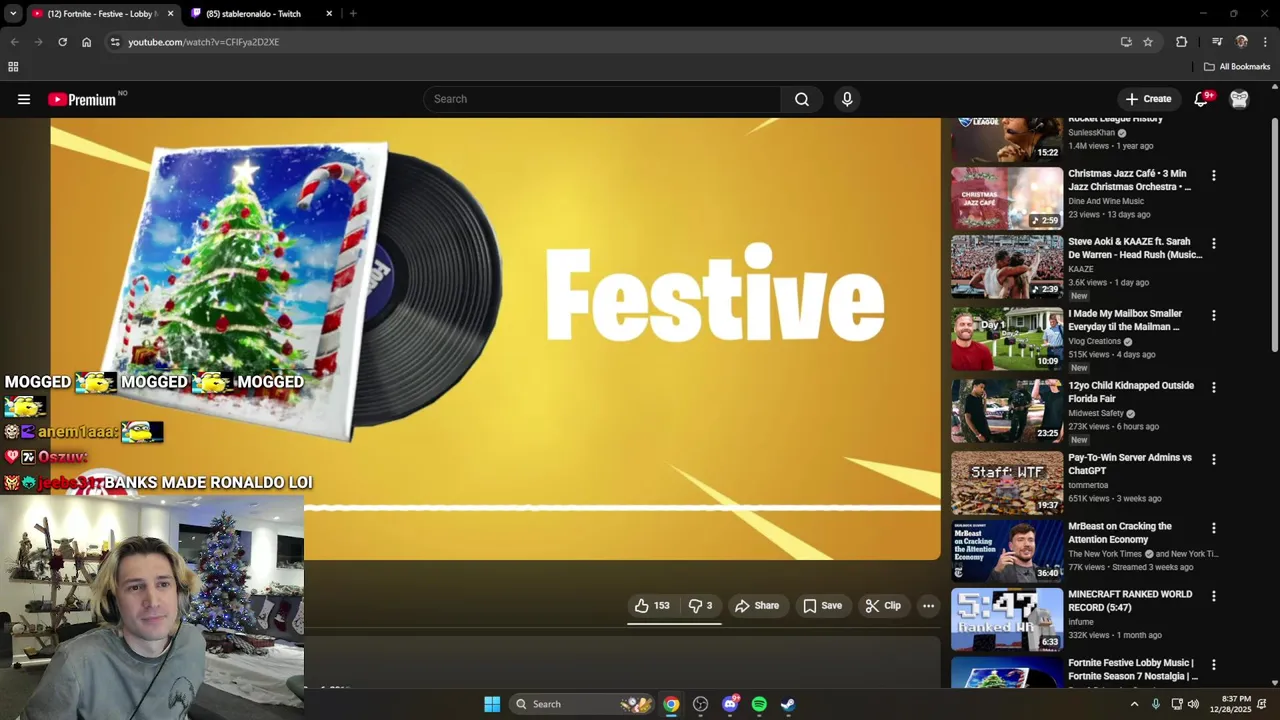The height and width of the screenshot is (720, 1280).
Task: Click the Create button
Action: [1148, 99]
